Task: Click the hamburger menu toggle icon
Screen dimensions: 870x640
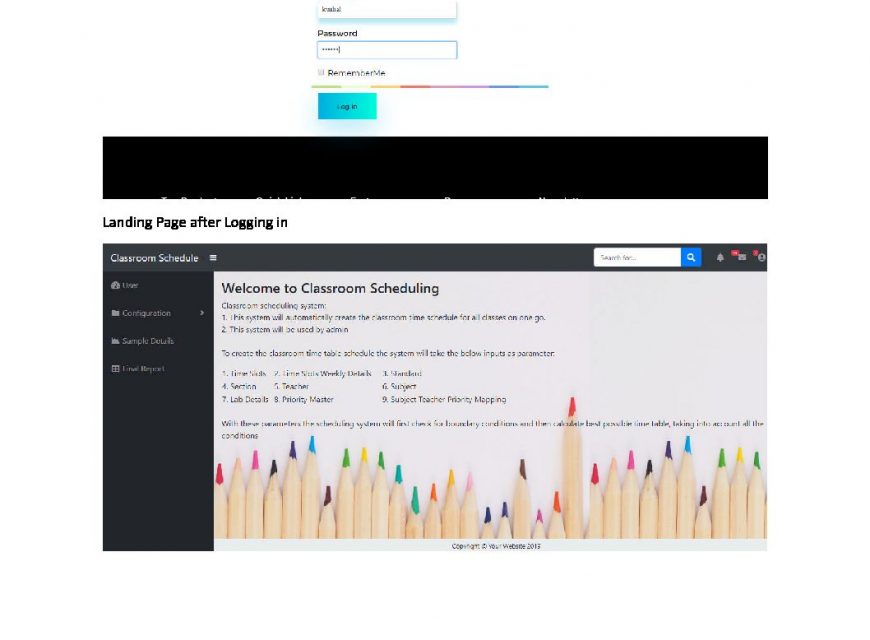Action: (x=213, y=258)
